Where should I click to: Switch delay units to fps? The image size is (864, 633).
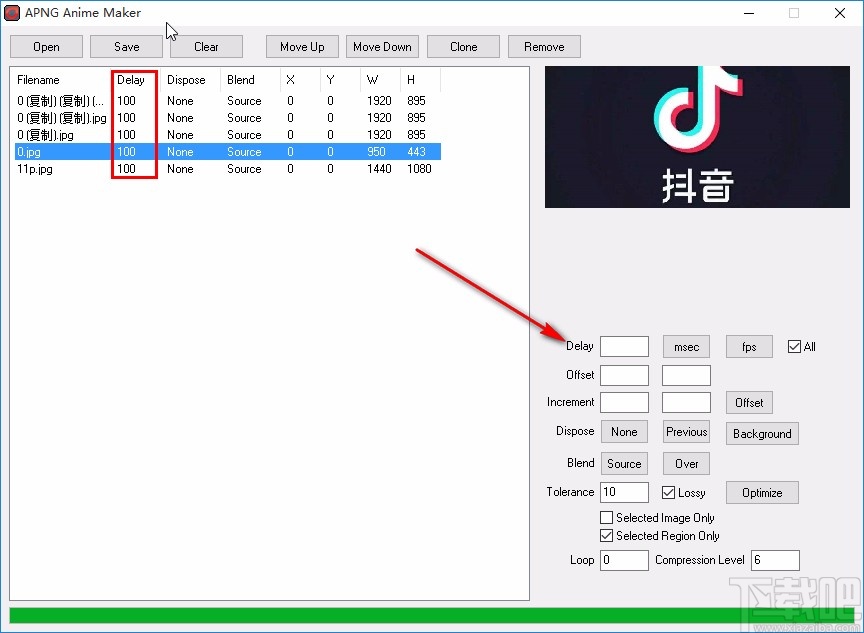pyautogui.click(x=749, y=346)
